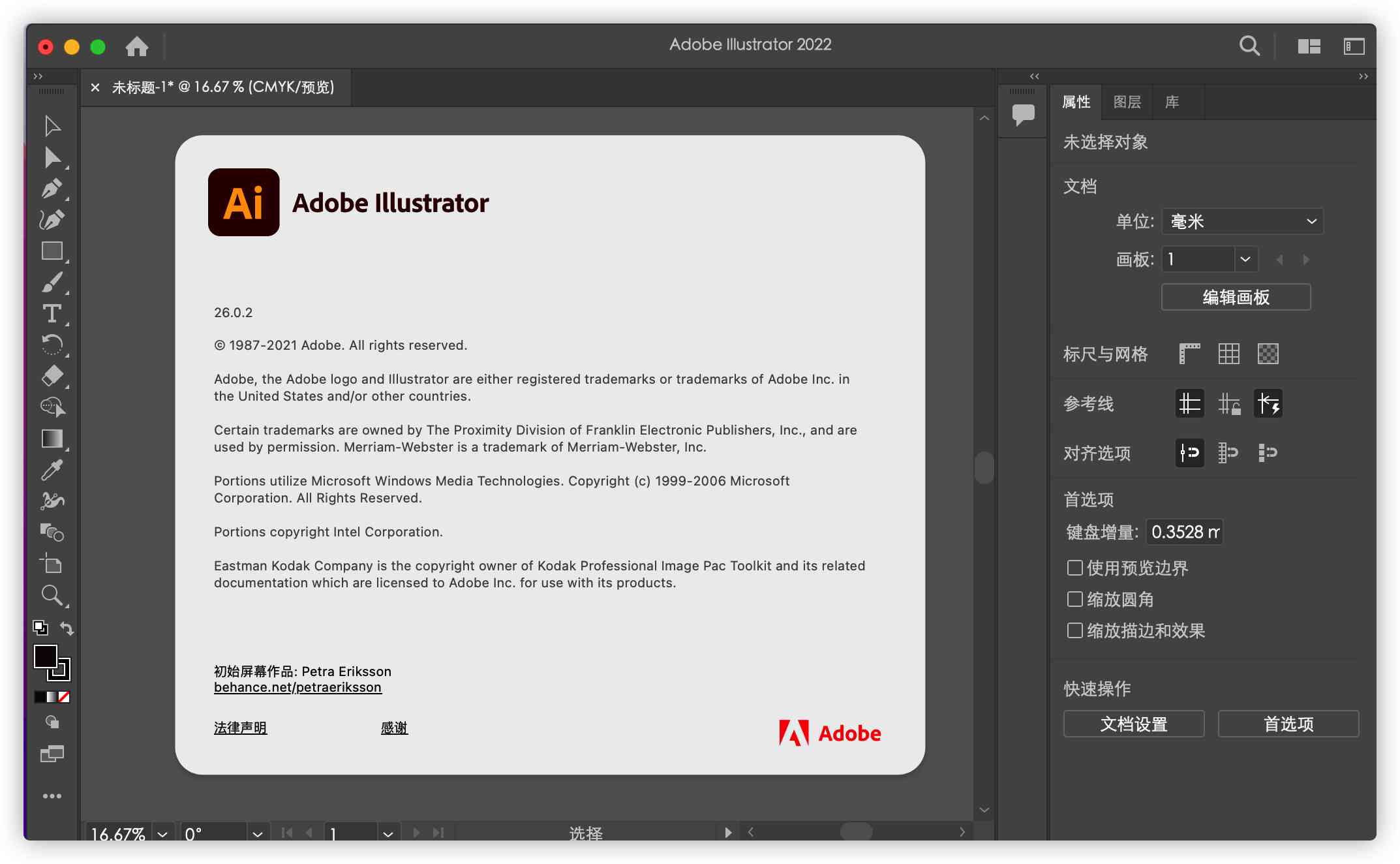The width and height of the screenshot is (1400, 864).
Task: Select the Curvature tool
Action: click(x=52, y=220)
